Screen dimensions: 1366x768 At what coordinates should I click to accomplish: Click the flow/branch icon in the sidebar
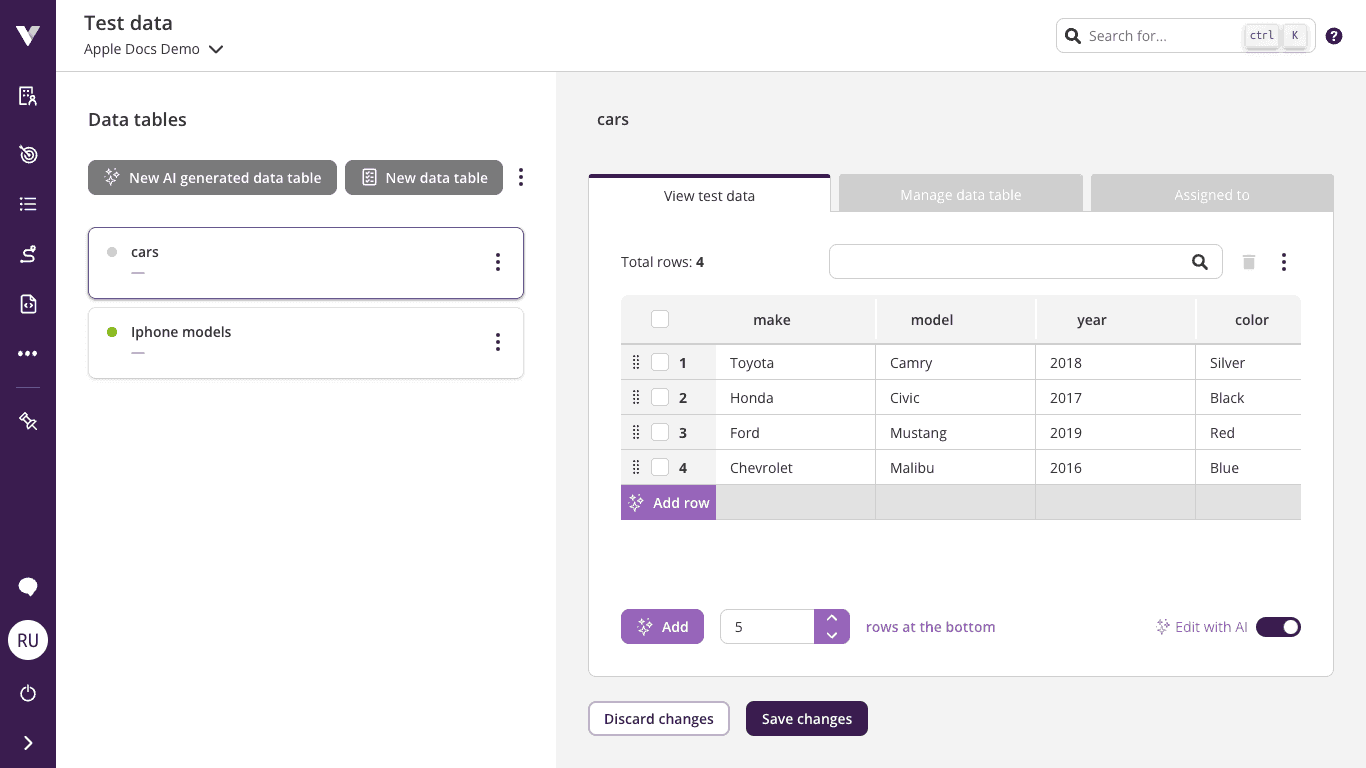[28, 254]
